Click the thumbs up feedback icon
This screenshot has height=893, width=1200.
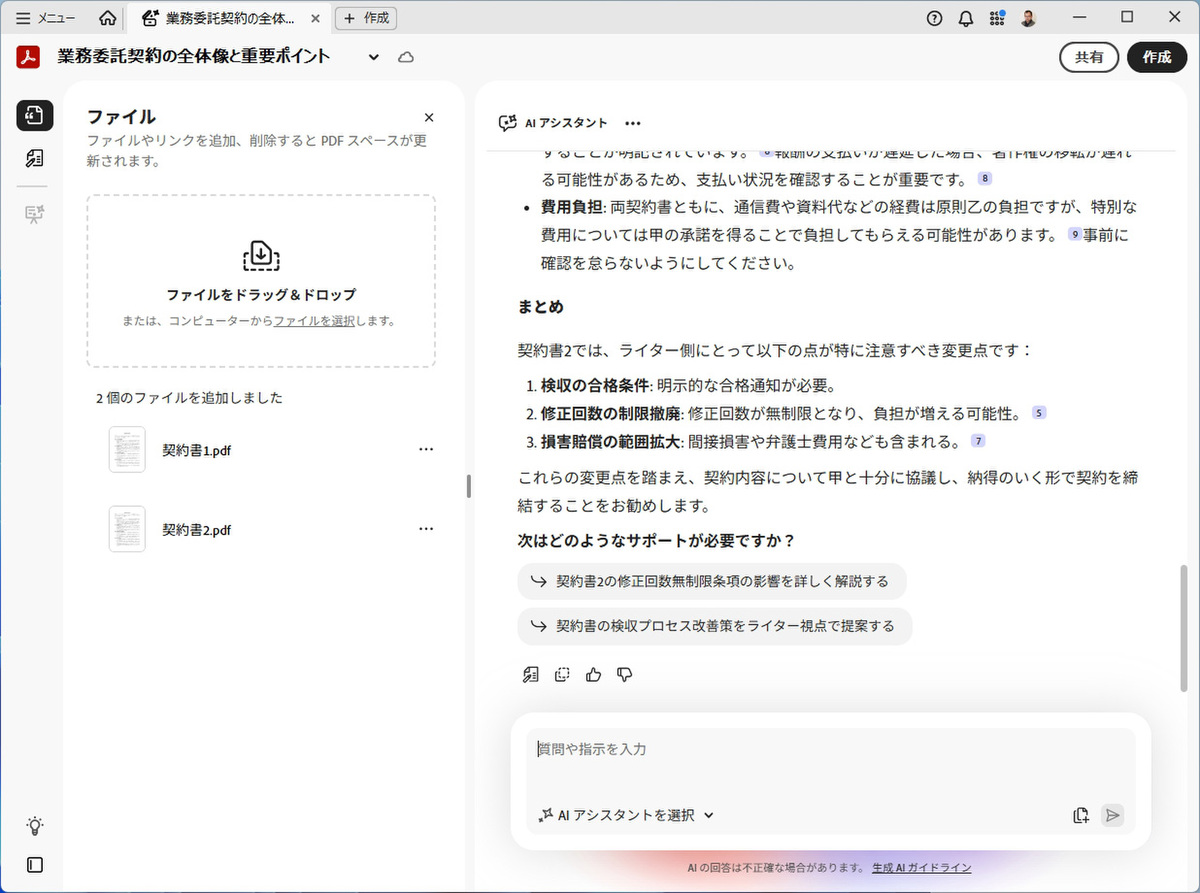594,675
